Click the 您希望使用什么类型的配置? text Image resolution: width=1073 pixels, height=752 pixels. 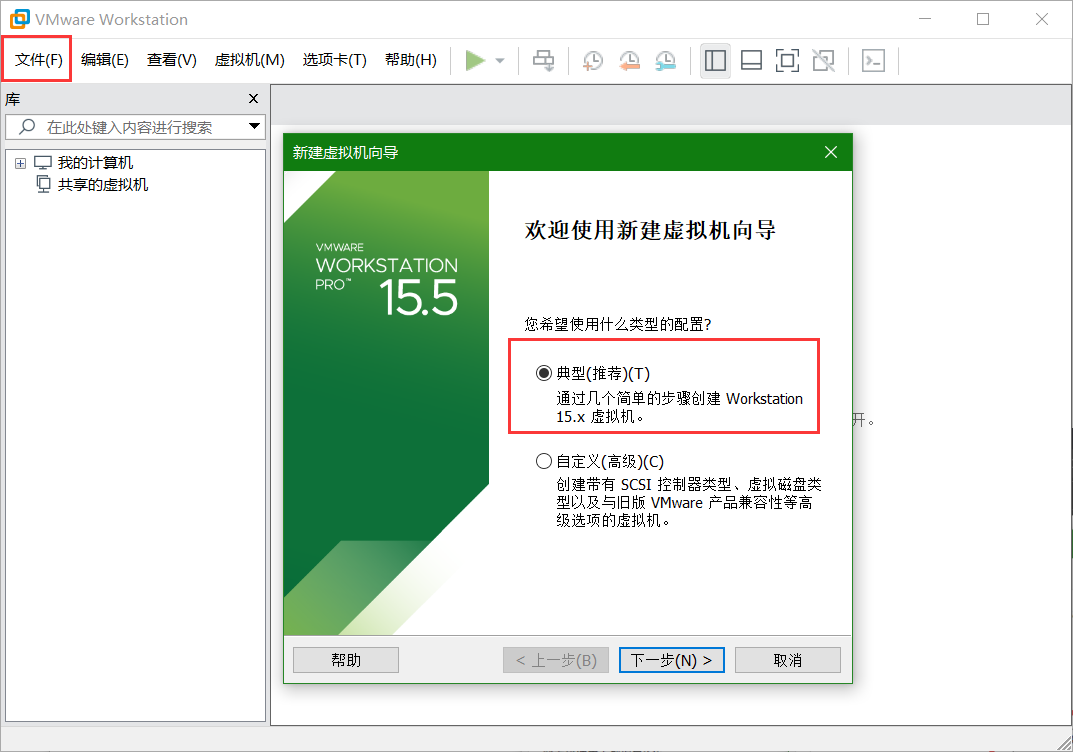(618, 324)
